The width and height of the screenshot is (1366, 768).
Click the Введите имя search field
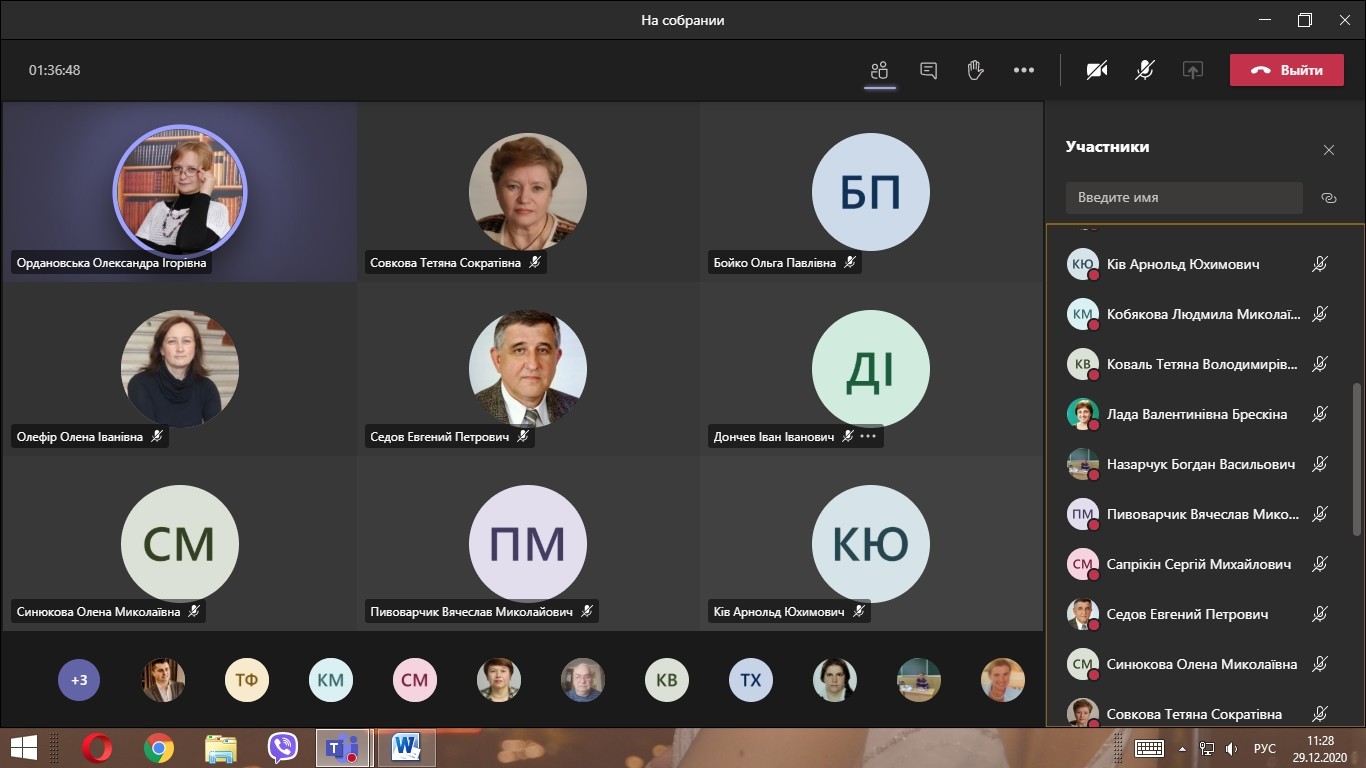(x=1183, y=198)
